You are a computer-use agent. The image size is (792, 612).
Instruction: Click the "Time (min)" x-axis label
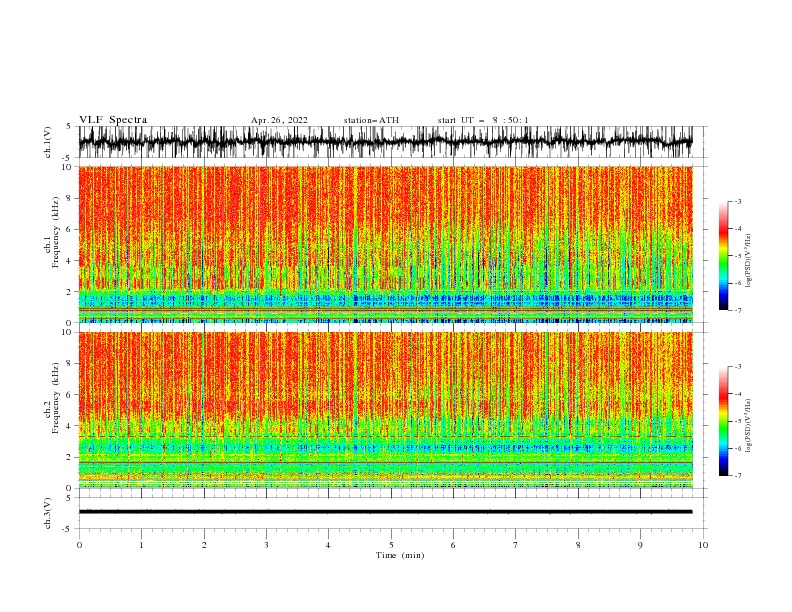(400, 555)
